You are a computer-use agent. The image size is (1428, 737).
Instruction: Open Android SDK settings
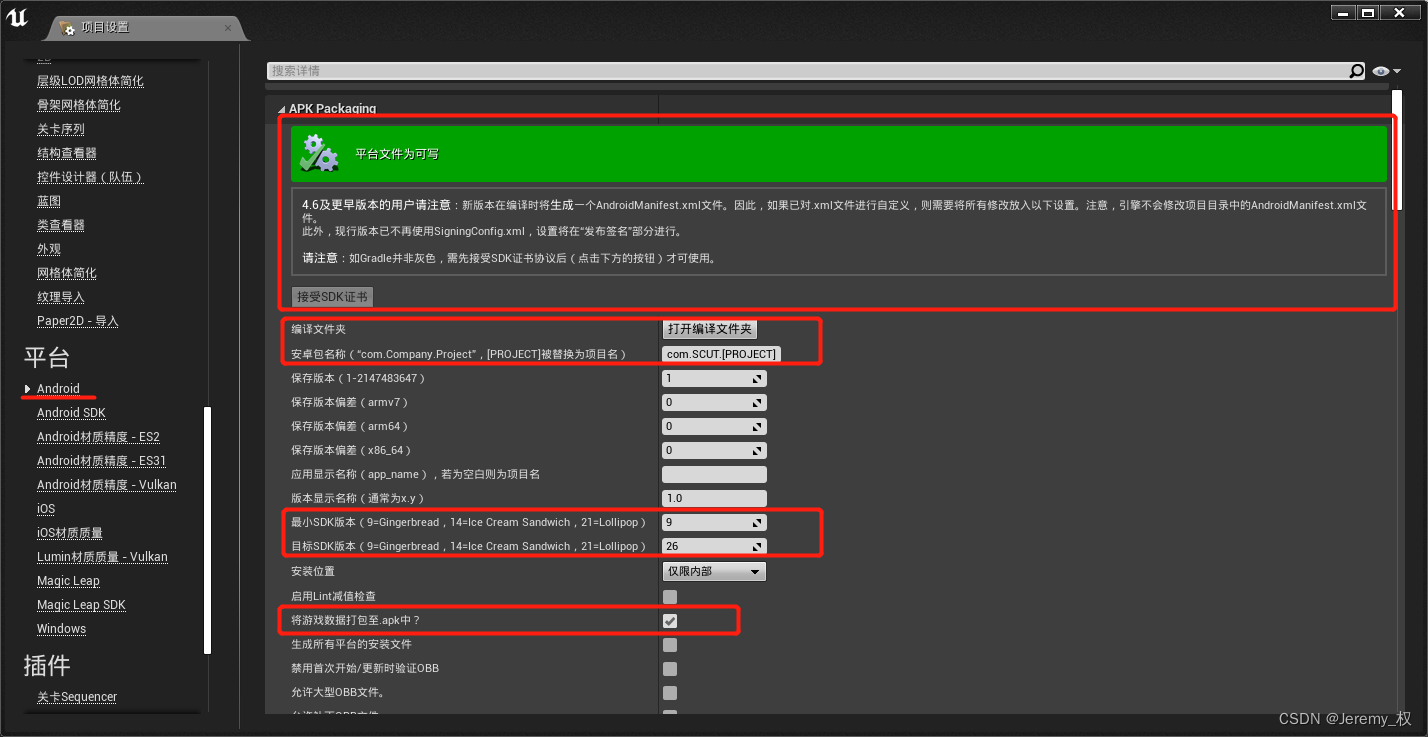pos(71,413)
